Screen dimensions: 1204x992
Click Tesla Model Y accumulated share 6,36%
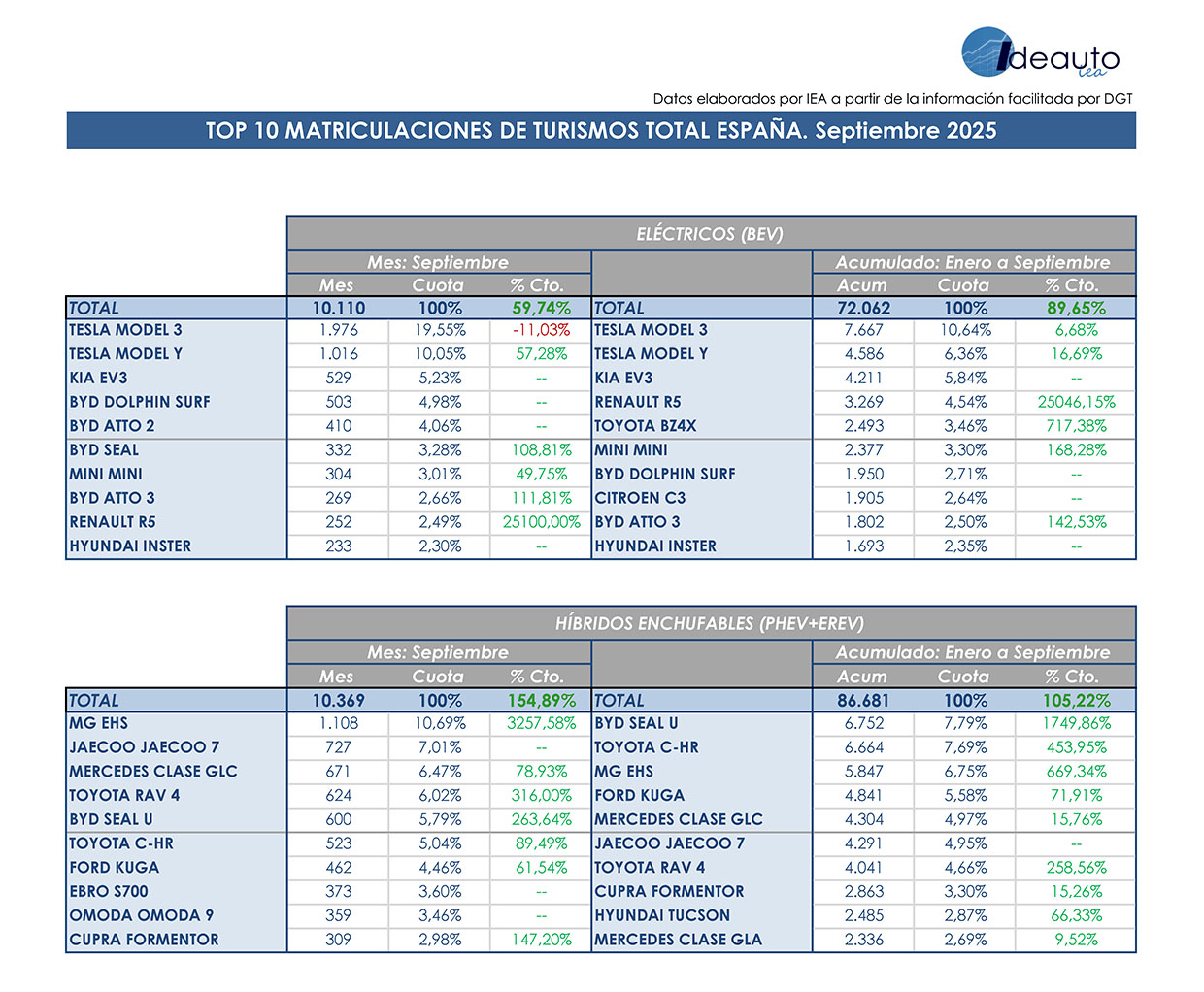point(965,354)
